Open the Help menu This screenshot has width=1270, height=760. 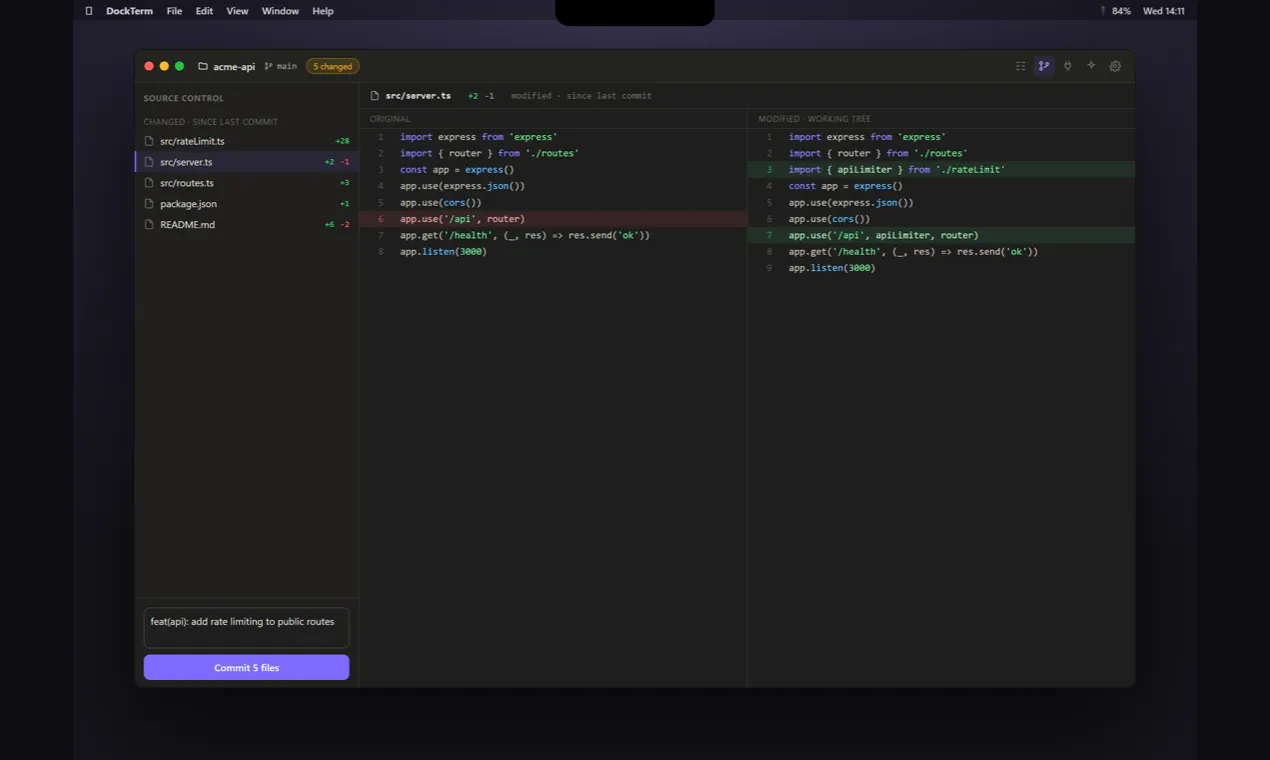click(x=323, y=11)
